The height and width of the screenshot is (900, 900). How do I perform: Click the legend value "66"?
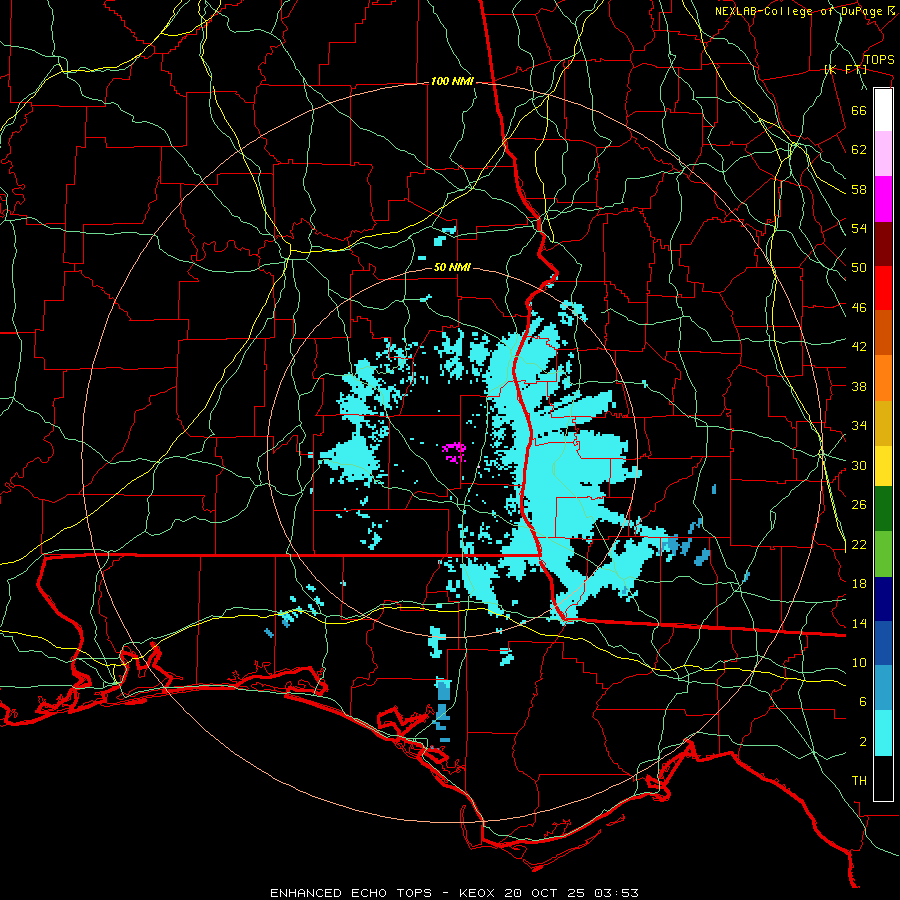pos(859,110)
